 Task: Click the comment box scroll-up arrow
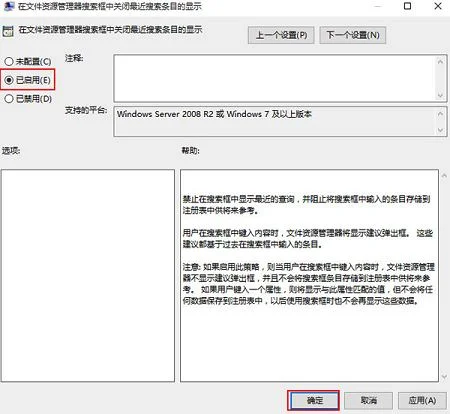pos(440,62)
